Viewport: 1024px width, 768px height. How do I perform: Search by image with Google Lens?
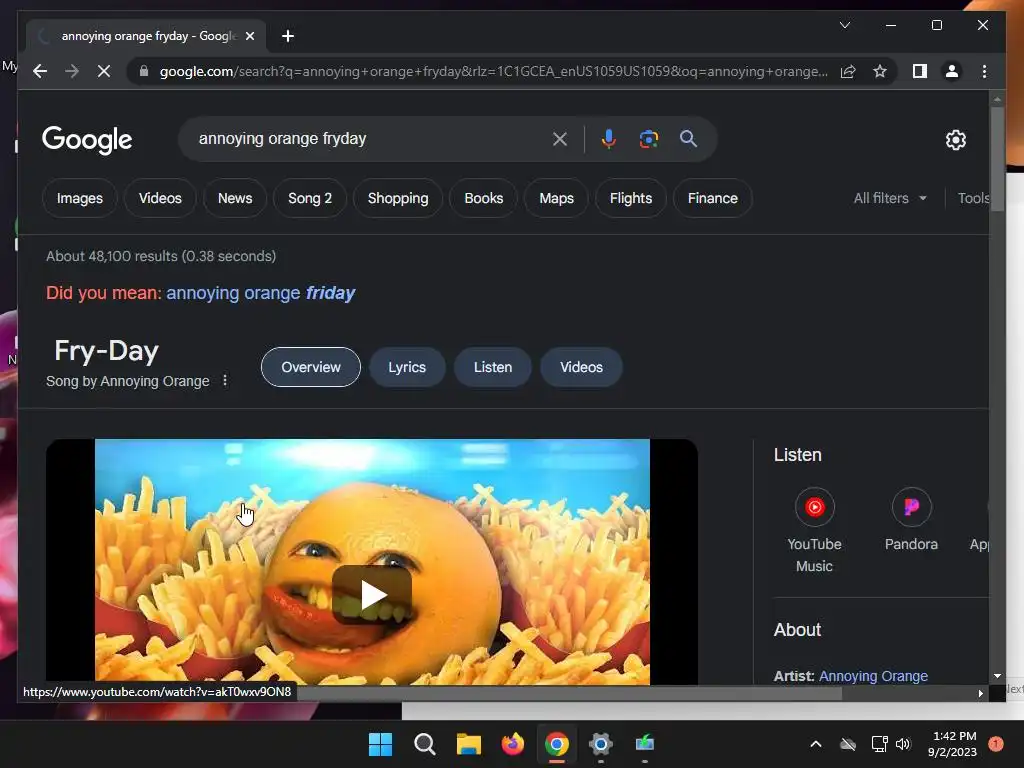648,139
